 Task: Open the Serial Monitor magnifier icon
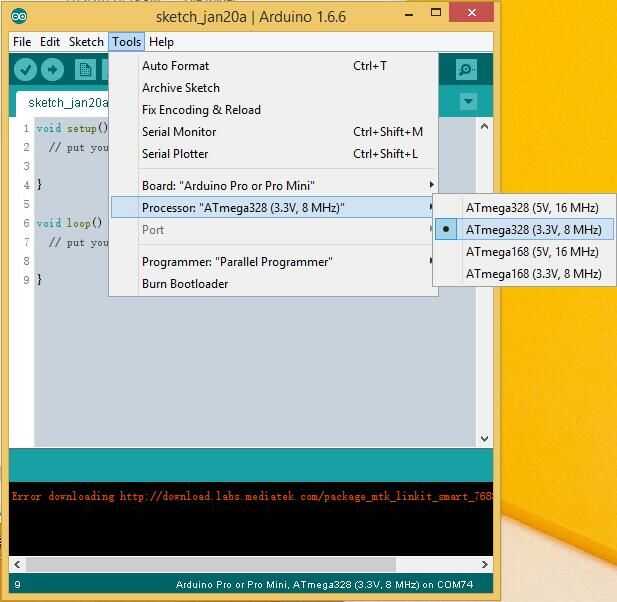(466, 70)
